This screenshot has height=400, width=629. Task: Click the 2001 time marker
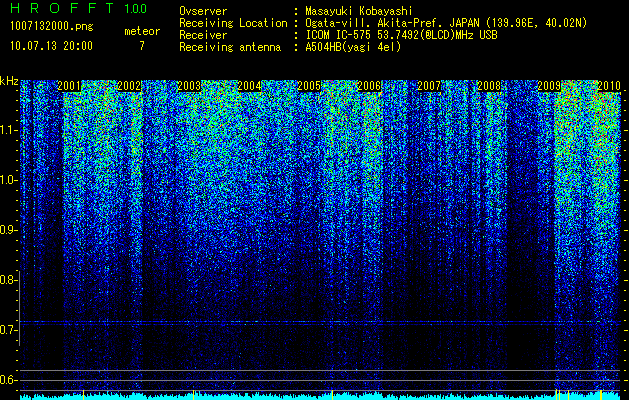click(69, 86)
